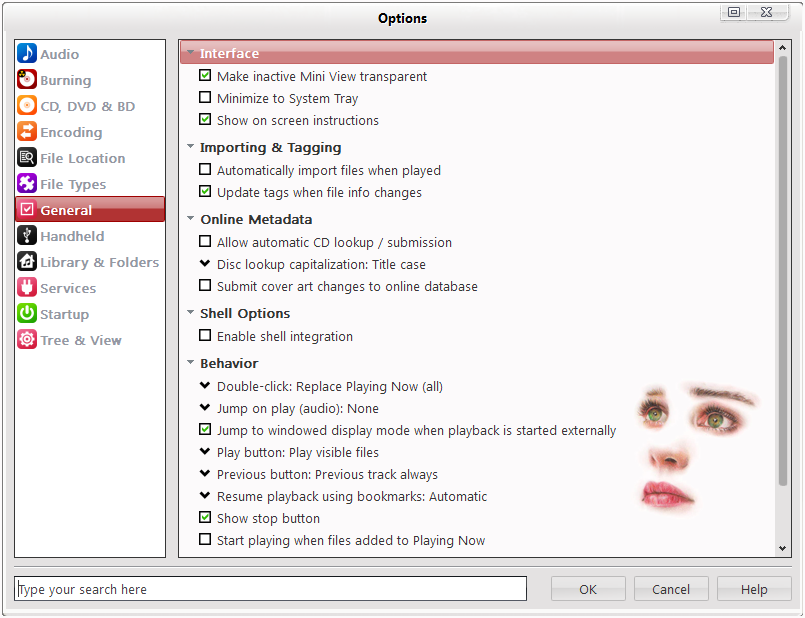Expand Resume playback using bookmarks option
The width and height of the screenshot is (805, 618).
[x=205, y=495]
